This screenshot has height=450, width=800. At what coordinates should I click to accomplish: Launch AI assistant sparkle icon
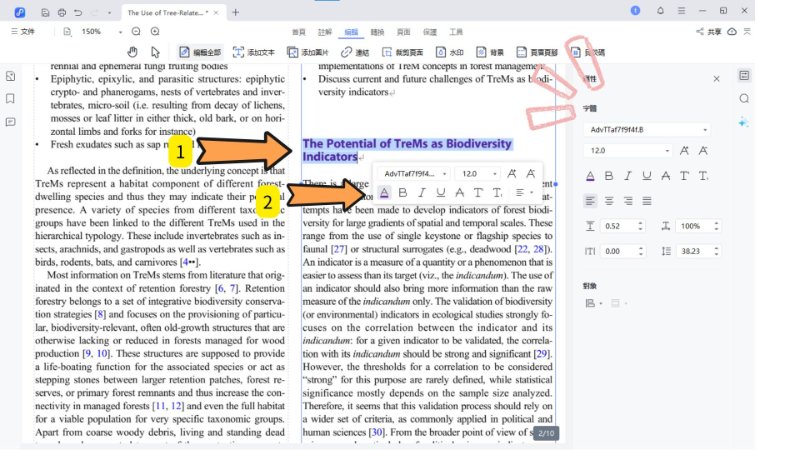point(744,121)
